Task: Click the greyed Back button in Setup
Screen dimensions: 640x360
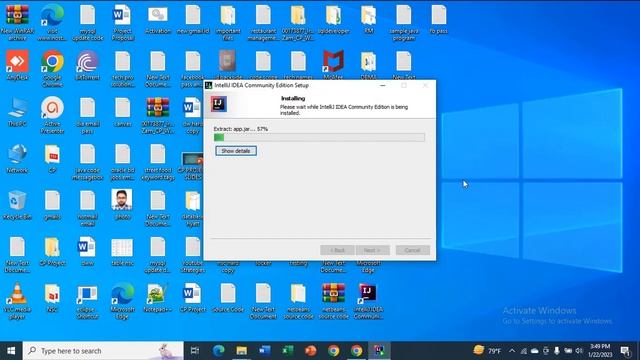Action: coord(337,250)
